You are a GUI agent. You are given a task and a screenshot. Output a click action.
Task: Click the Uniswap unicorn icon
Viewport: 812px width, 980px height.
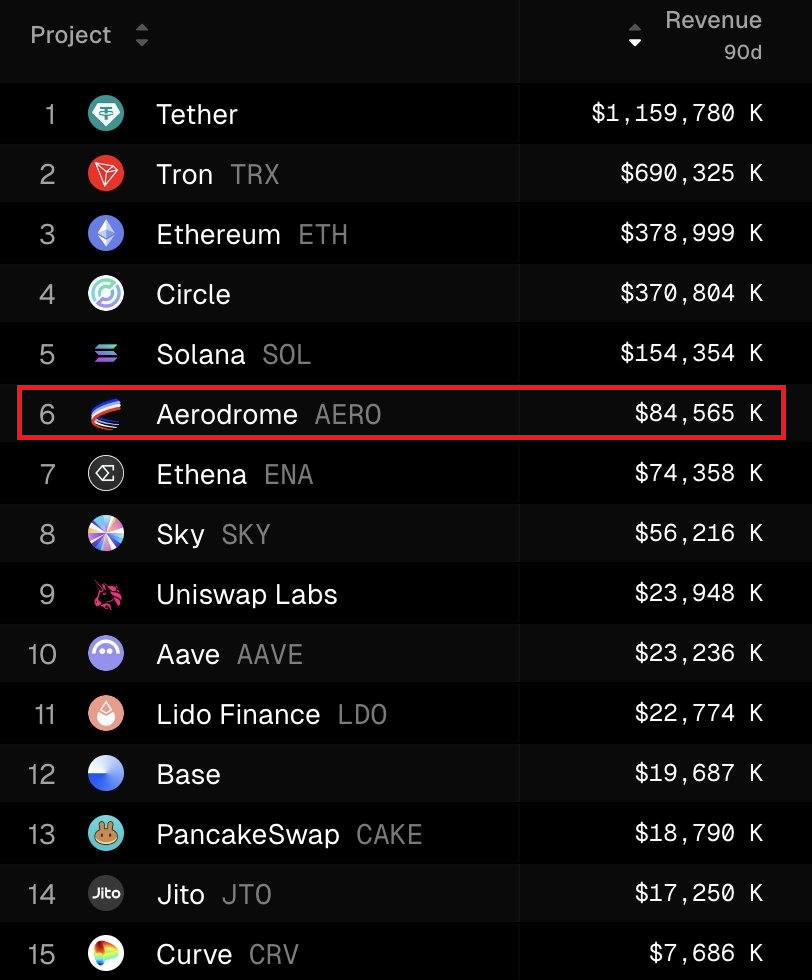107,594
